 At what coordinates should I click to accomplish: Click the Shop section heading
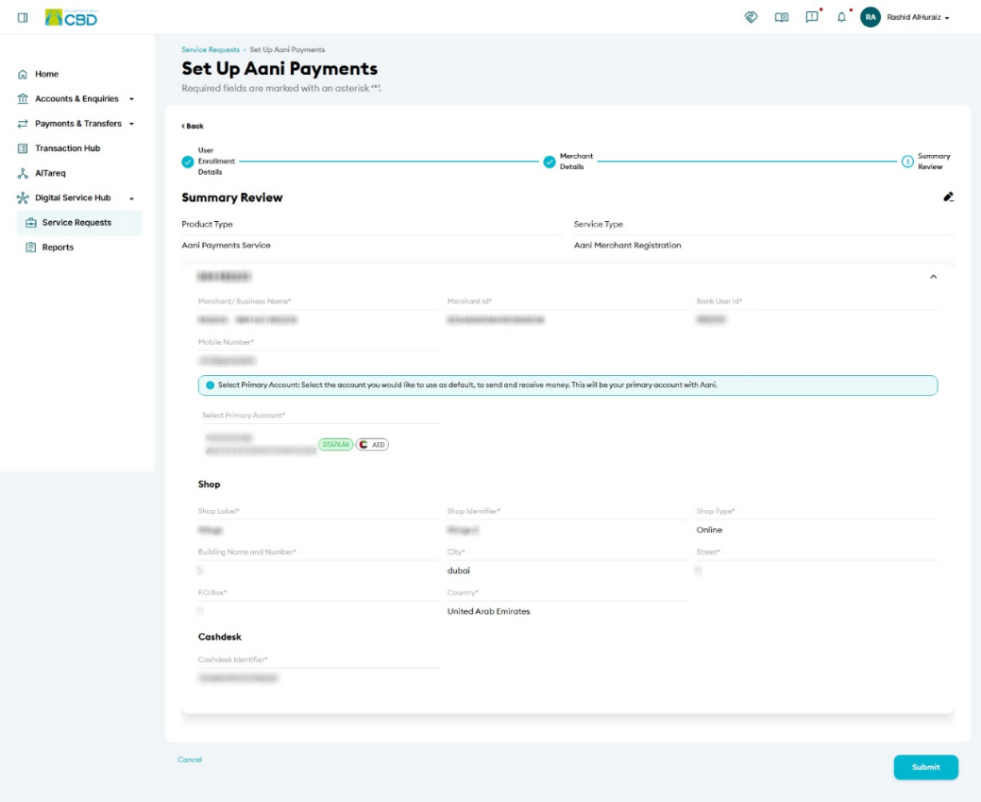point(209,484)
